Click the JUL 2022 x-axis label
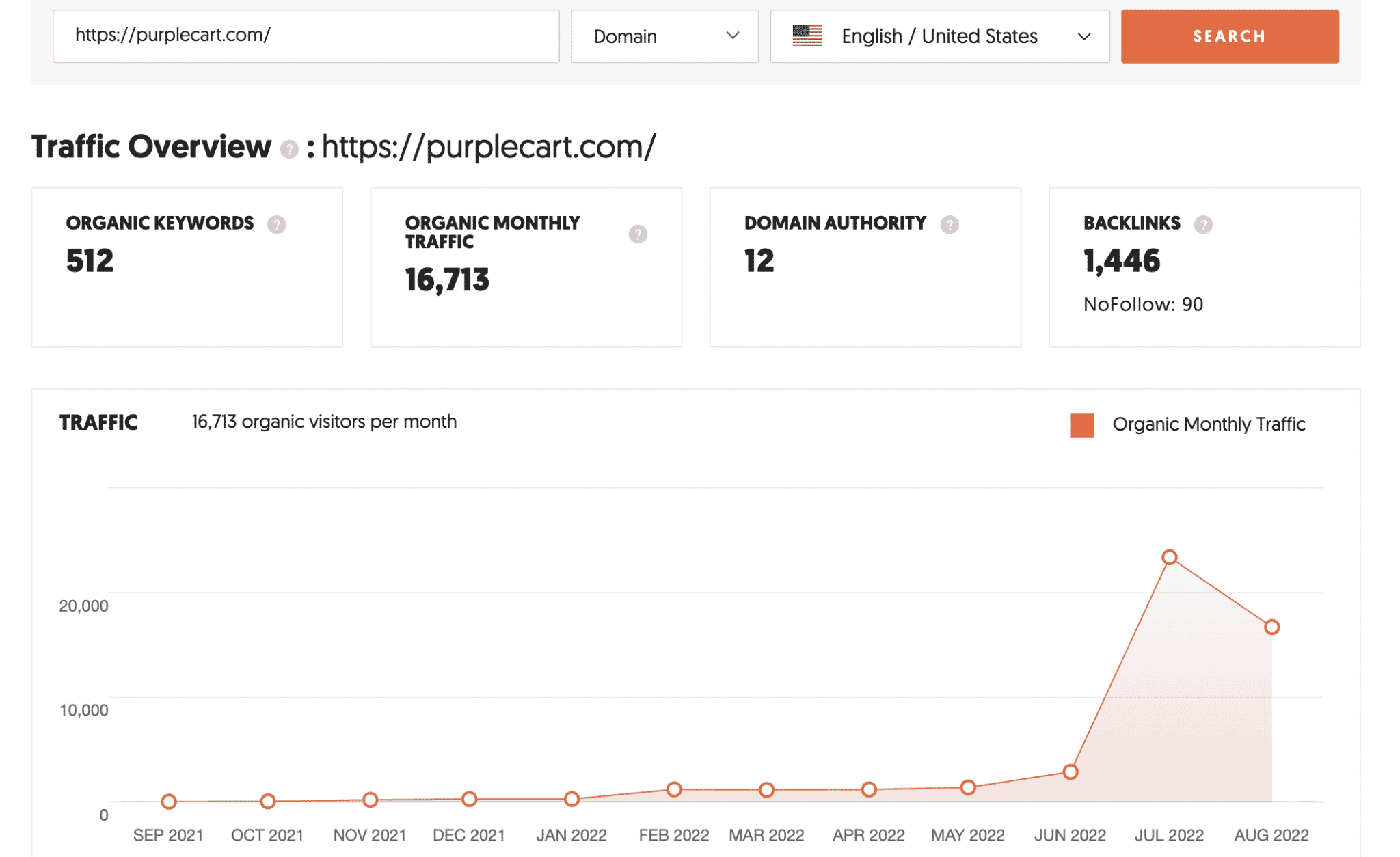The height and width of the screenshot is (857, 1400). [x=1168, y=835]
